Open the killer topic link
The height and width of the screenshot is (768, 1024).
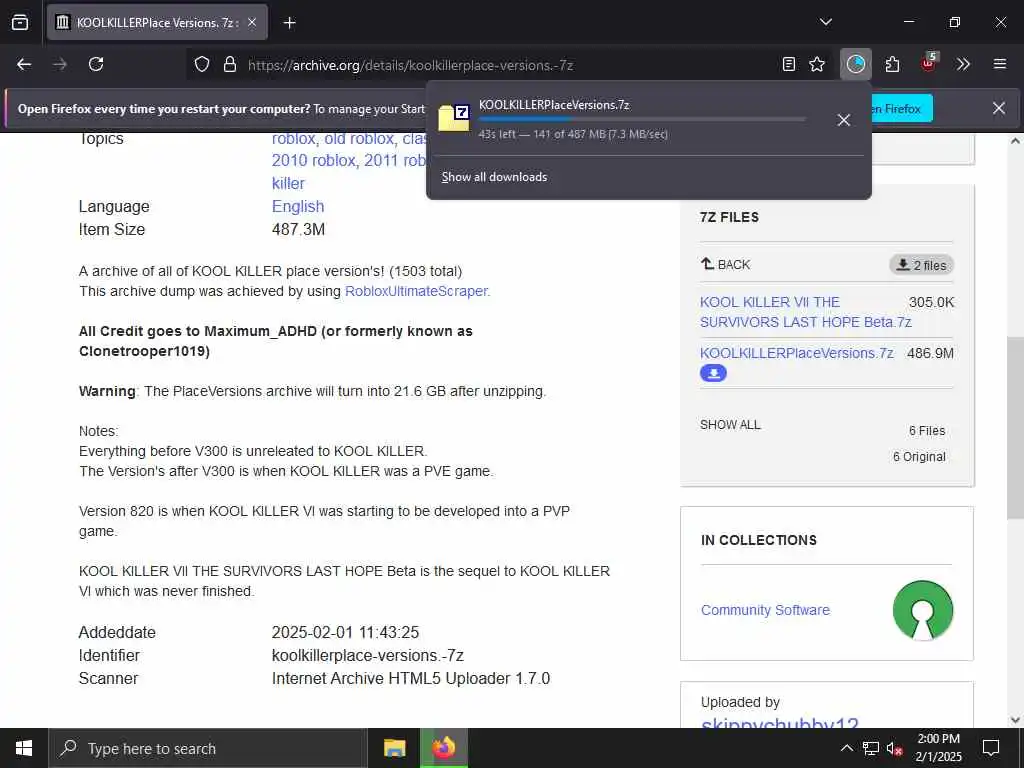pos(288,184)
